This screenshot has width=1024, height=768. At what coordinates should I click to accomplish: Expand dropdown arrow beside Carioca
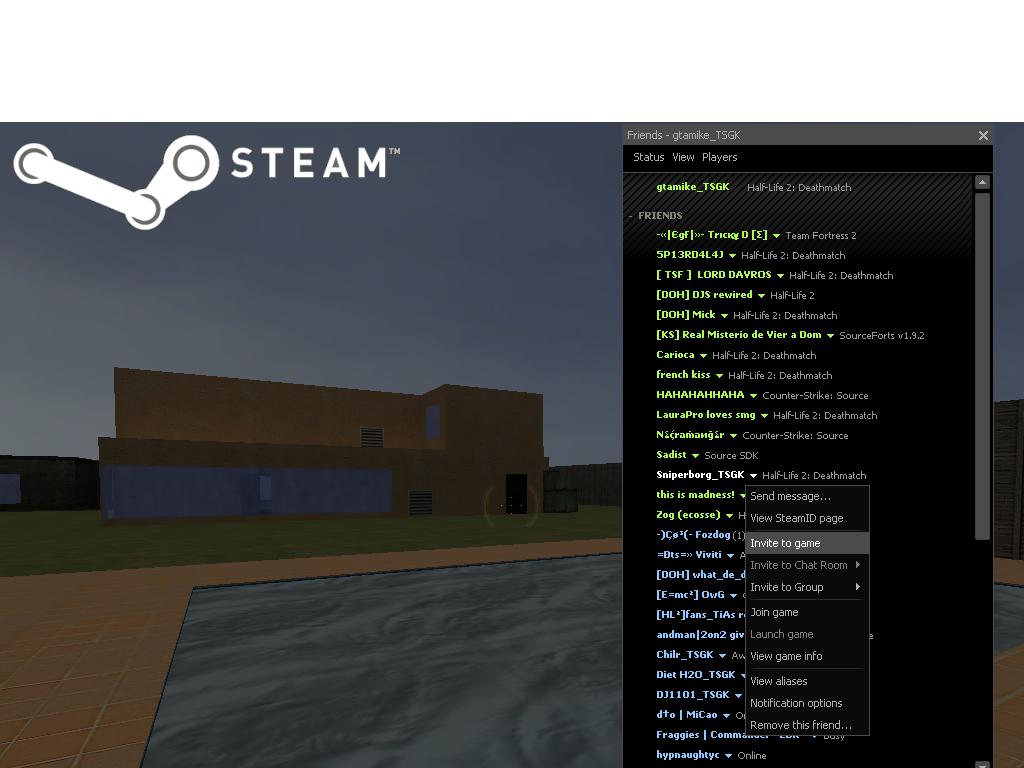703,356
